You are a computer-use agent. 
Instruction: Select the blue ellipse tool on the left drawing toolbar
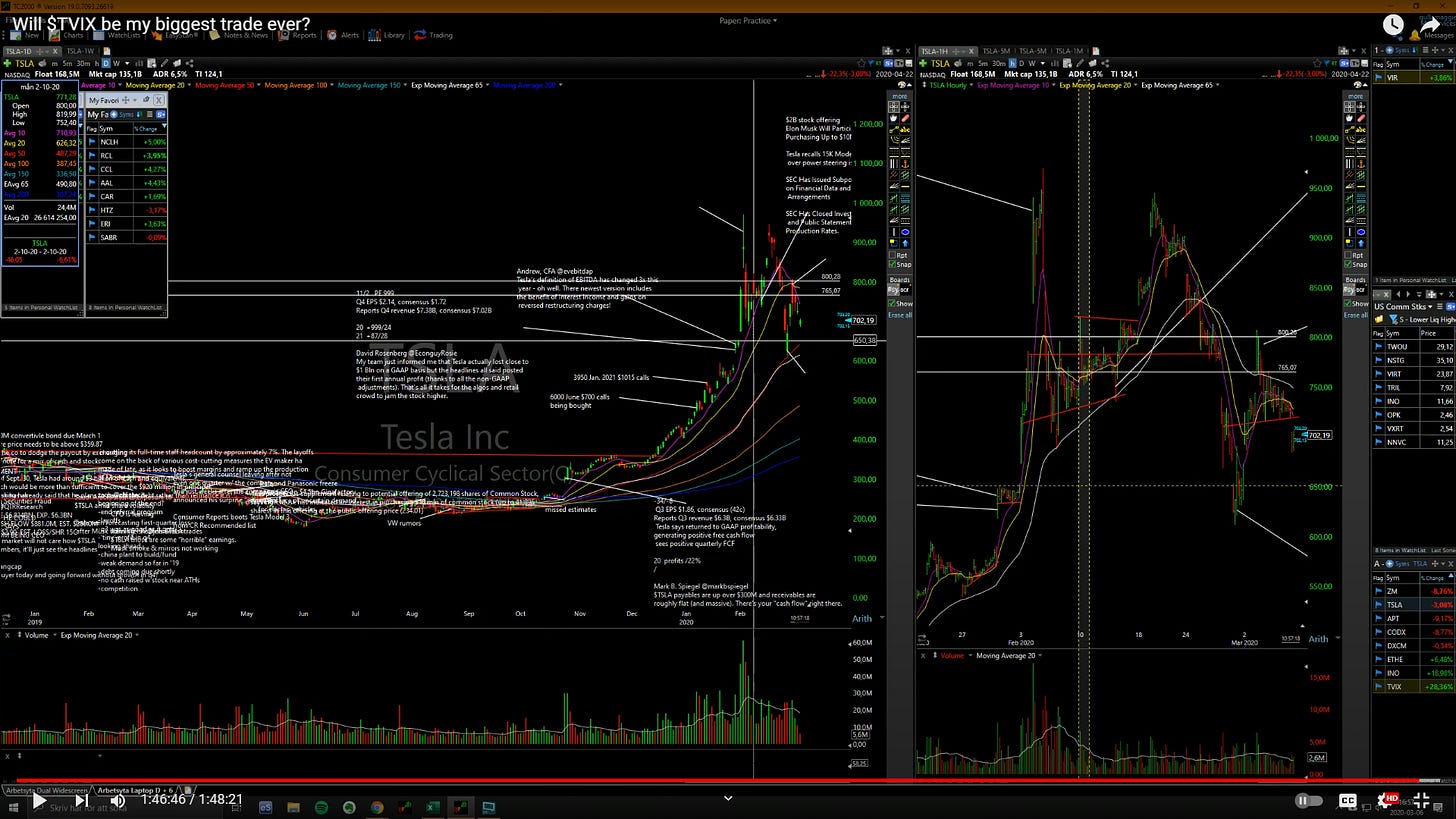click(906, 232)
